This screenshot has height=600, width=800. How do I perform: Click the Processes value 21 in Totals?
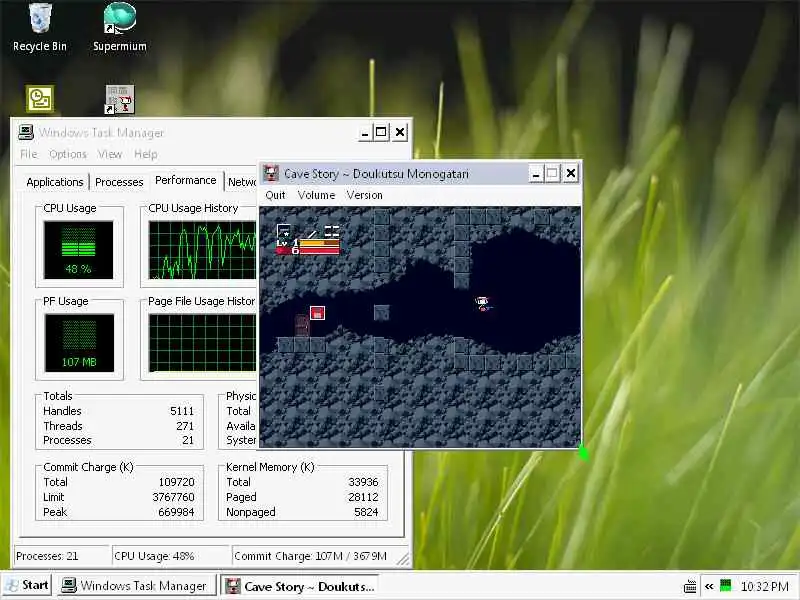click(x=188, y=440)
